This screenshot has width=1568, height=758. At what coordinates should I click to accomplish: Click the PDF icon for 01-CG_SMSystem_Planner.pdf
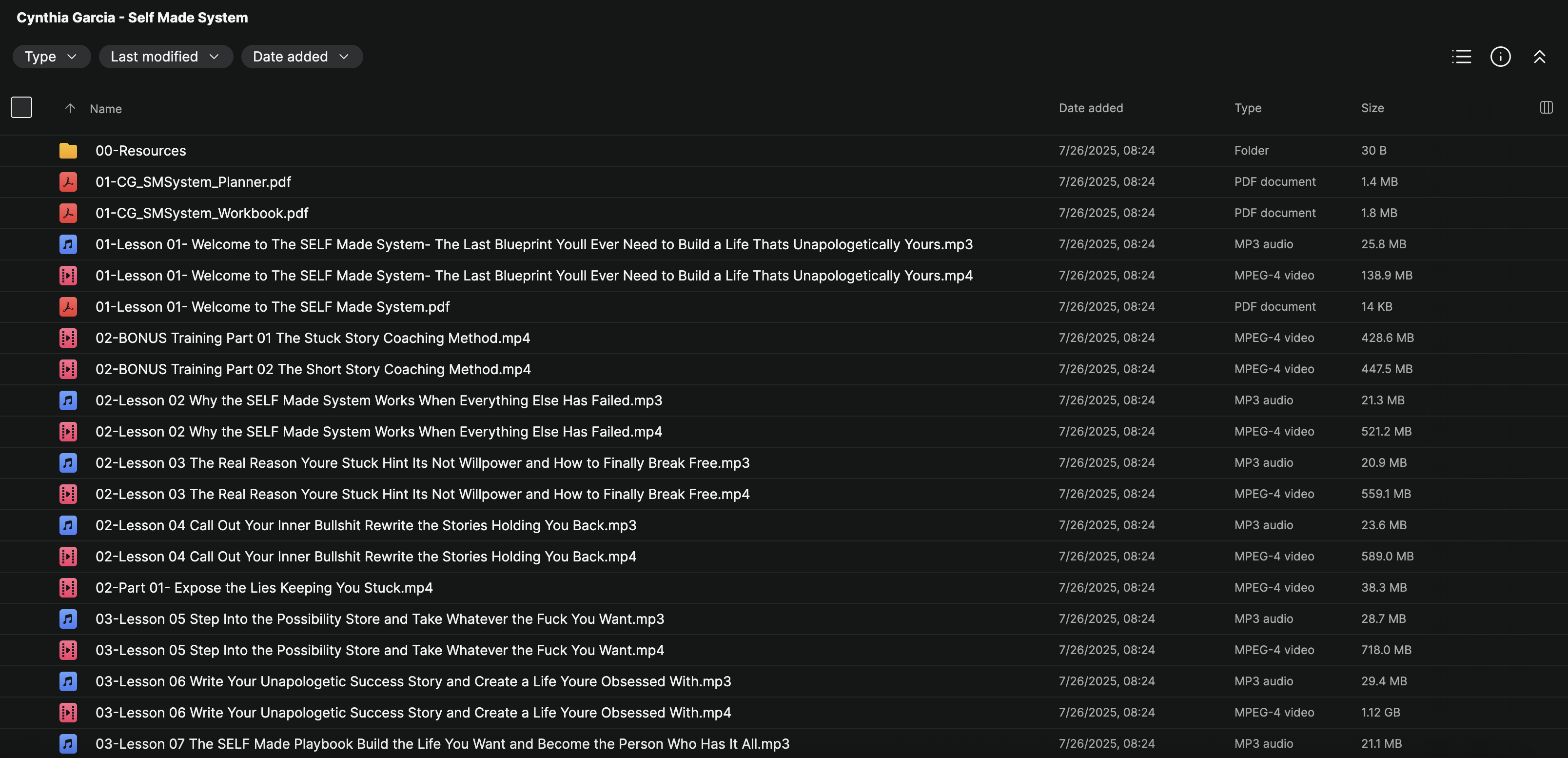coord(68,181)
